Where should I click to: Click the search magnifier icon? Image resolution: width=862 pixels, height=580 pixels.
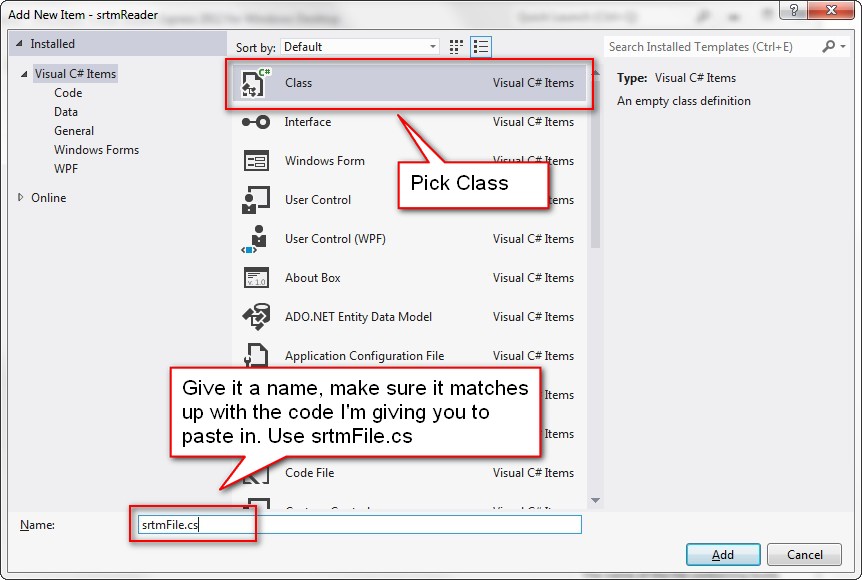828,47
